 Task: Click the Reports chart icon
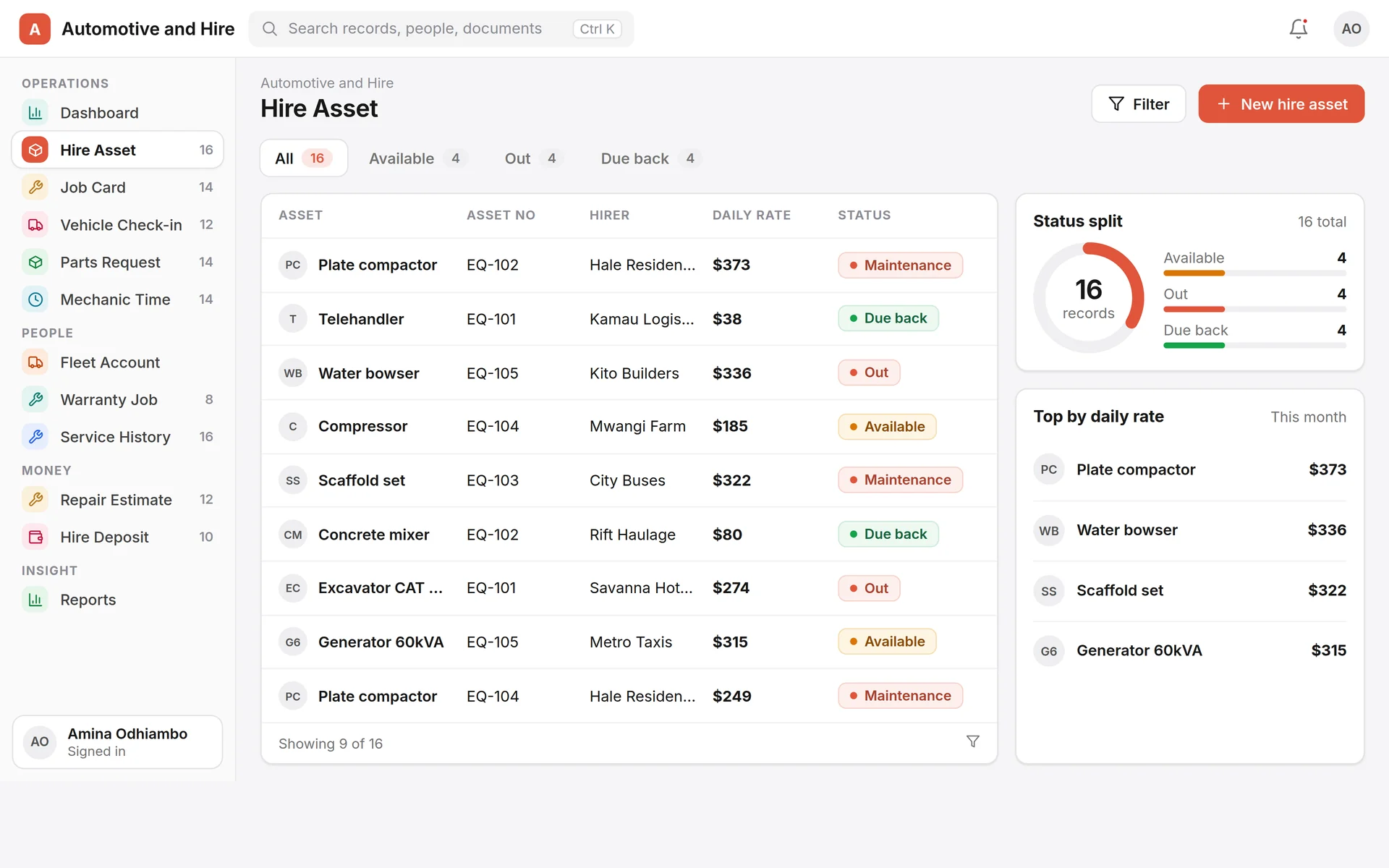[35, 600]
